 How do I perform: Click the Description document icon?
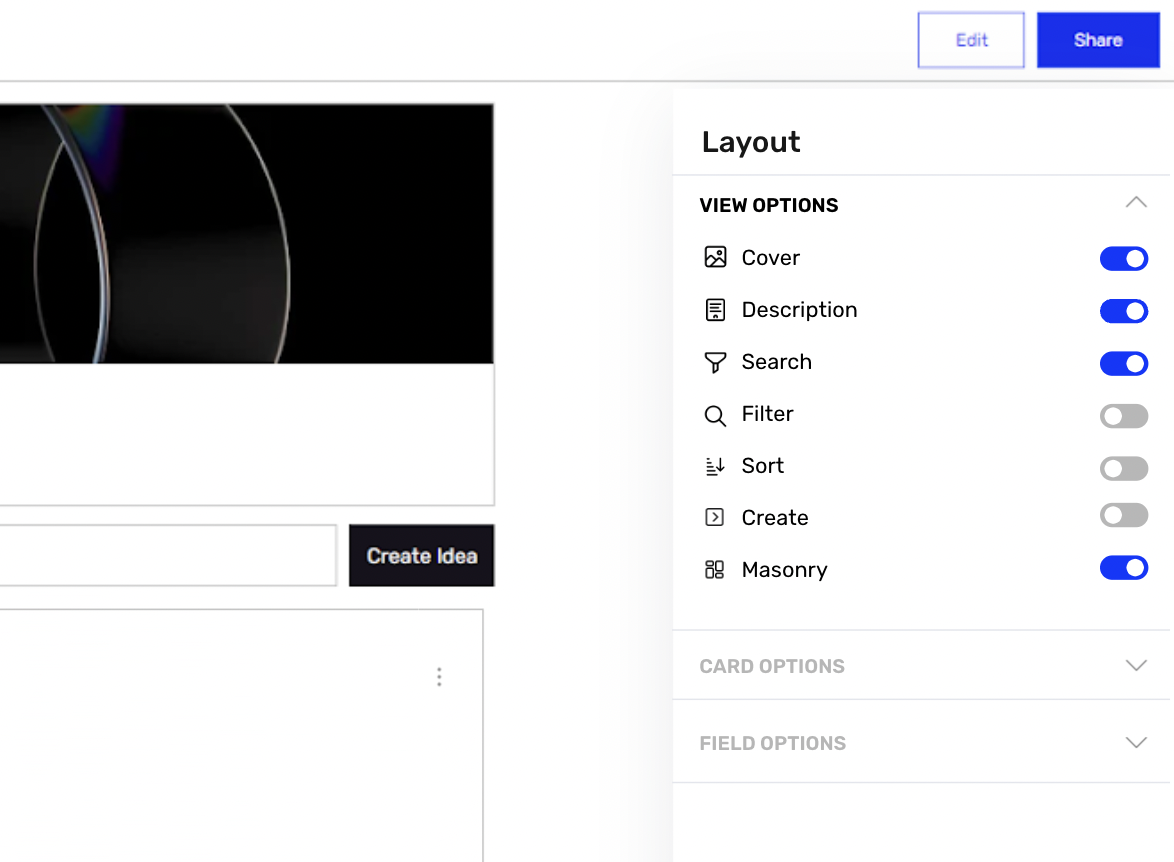[715, 309]
